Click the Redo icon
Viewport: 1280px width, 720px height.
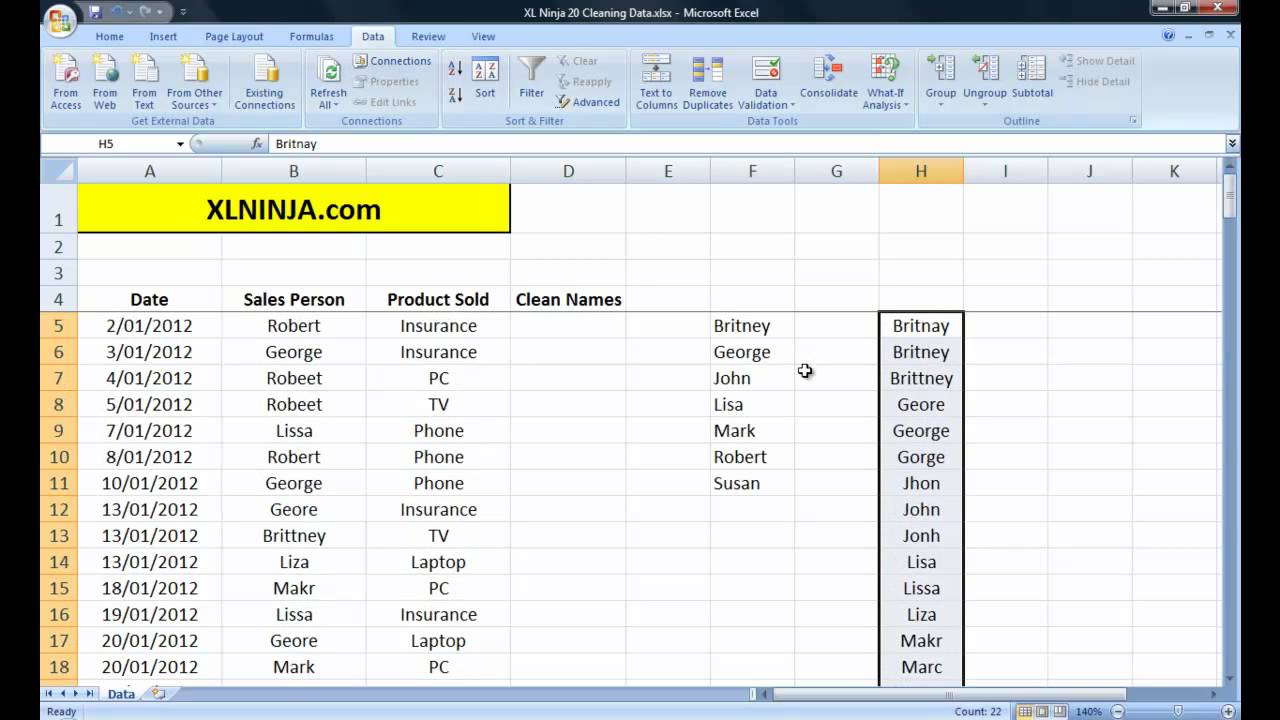coord(147,13)
